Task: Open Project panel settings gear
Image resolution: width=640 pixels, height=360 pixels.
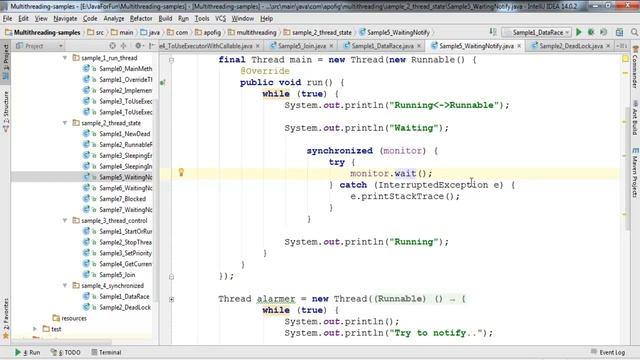Action: pyautogui.click(x=138, y=46)
